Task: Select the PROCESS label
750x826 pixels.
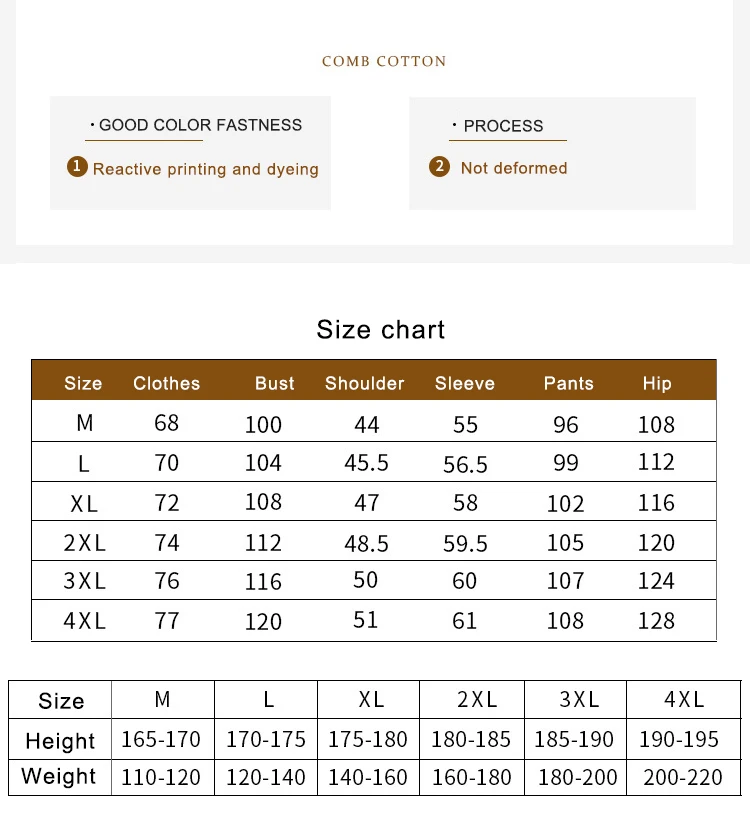Action: [x=503, y=126]
